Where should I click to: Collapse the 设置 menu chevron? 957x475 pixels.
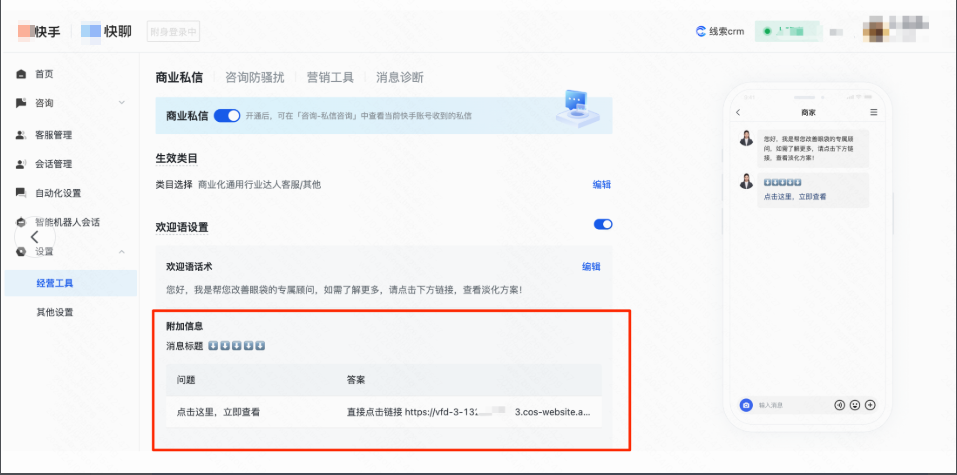(121, 252)
